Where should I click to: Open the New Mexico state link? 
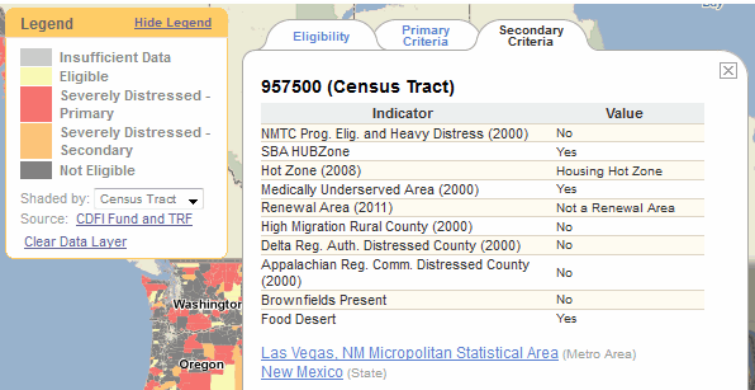(x=302, y=372)
